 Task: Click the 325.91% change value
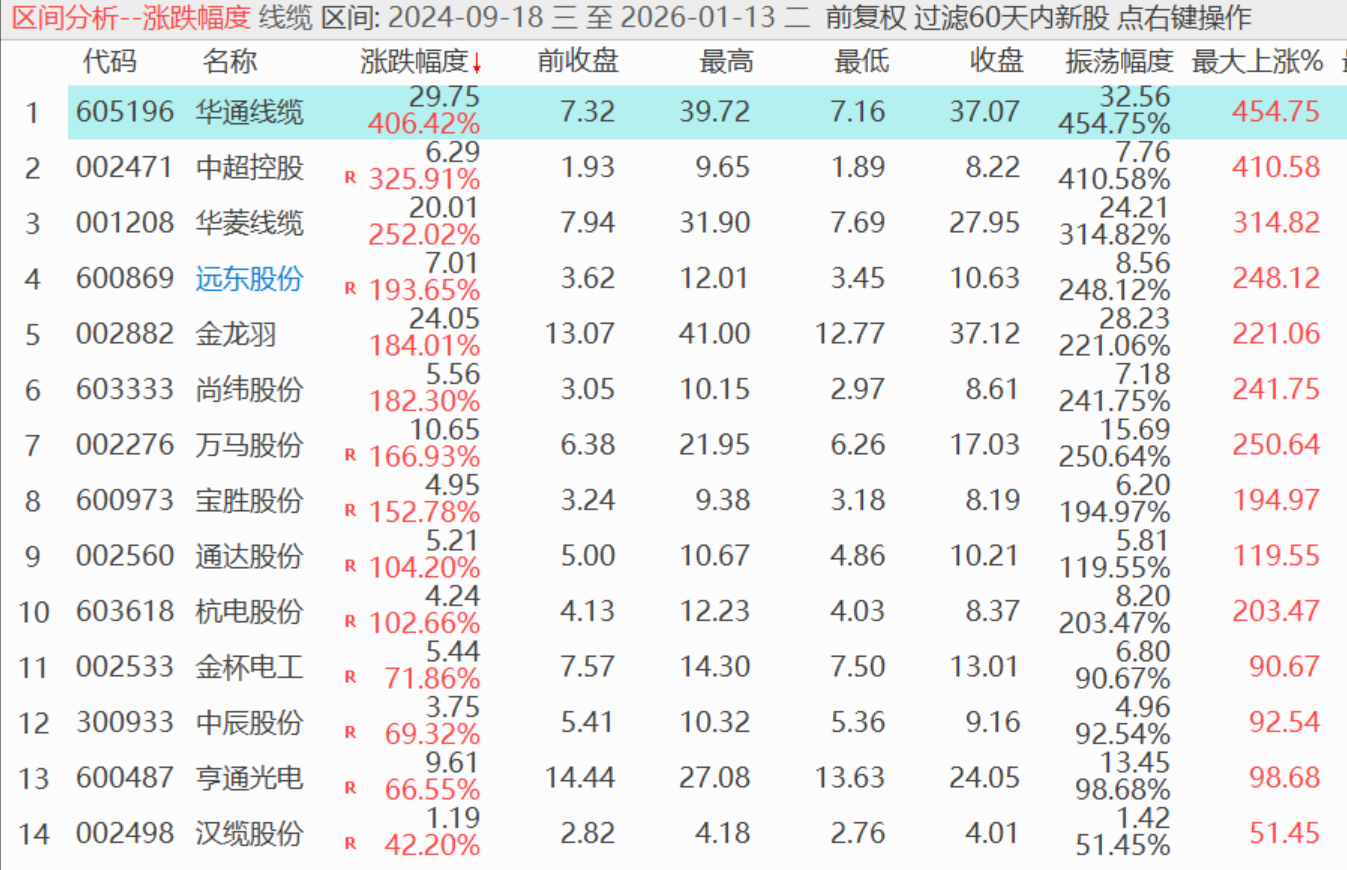[424, 180]
